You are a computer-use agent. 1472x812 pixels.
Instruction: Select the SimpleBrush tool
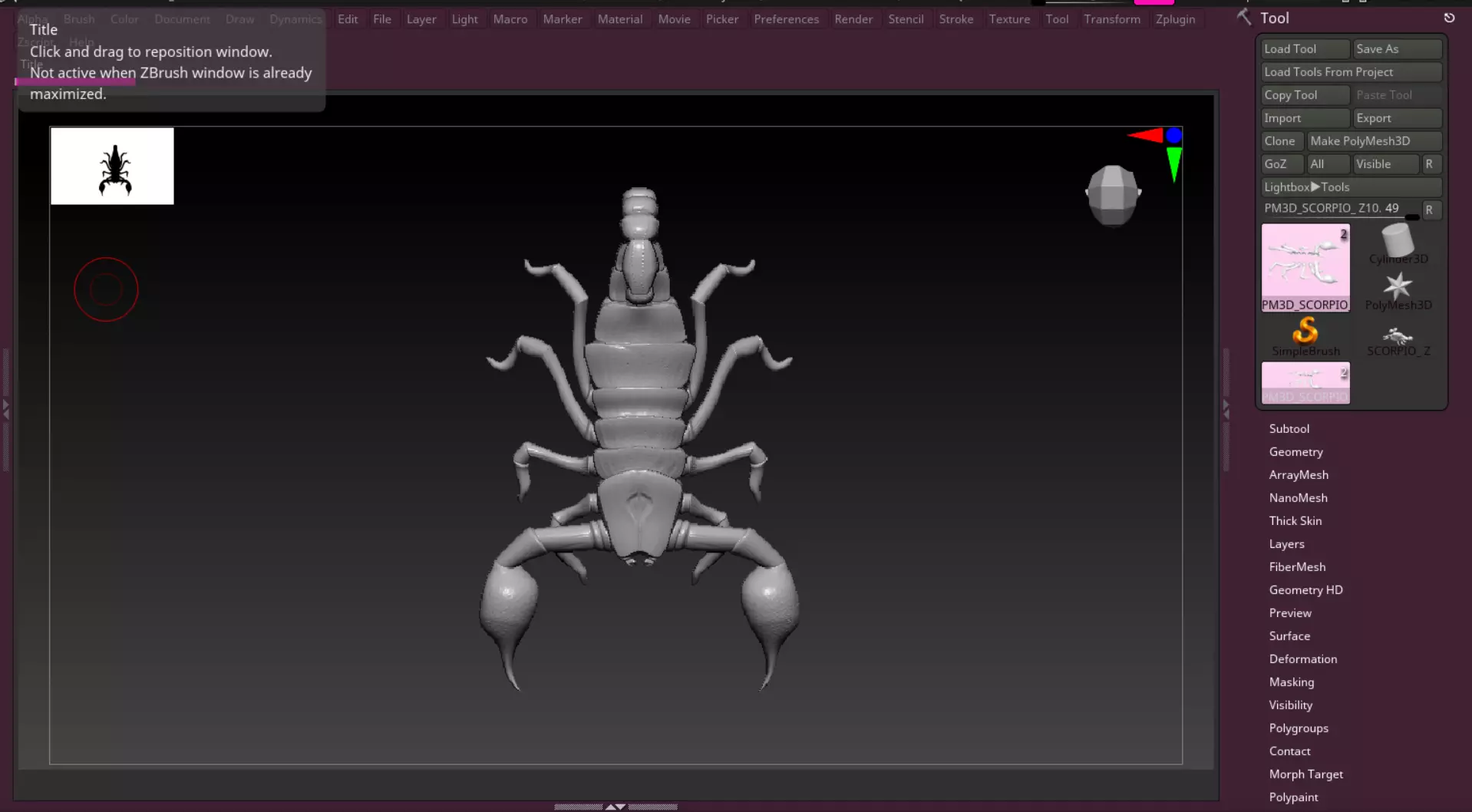pyautogui.click(x=1305, y=337)
